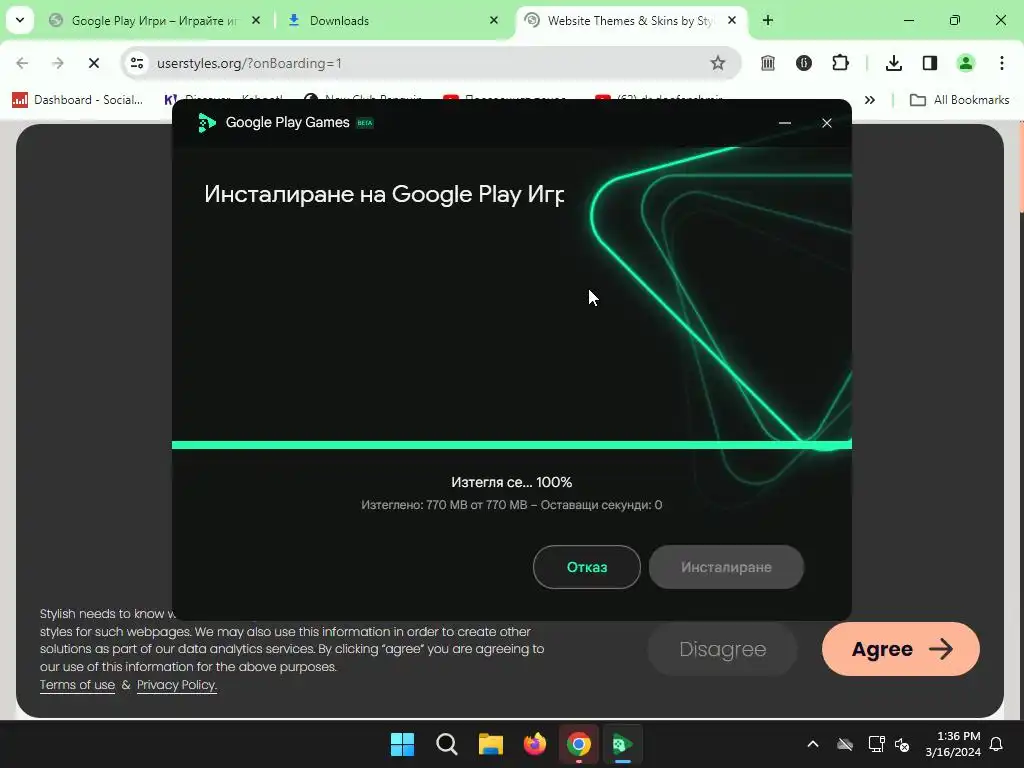Screen dimensions: 1024x768
Task: Close the Google Play Игри tab
Action: pos(255,20)
